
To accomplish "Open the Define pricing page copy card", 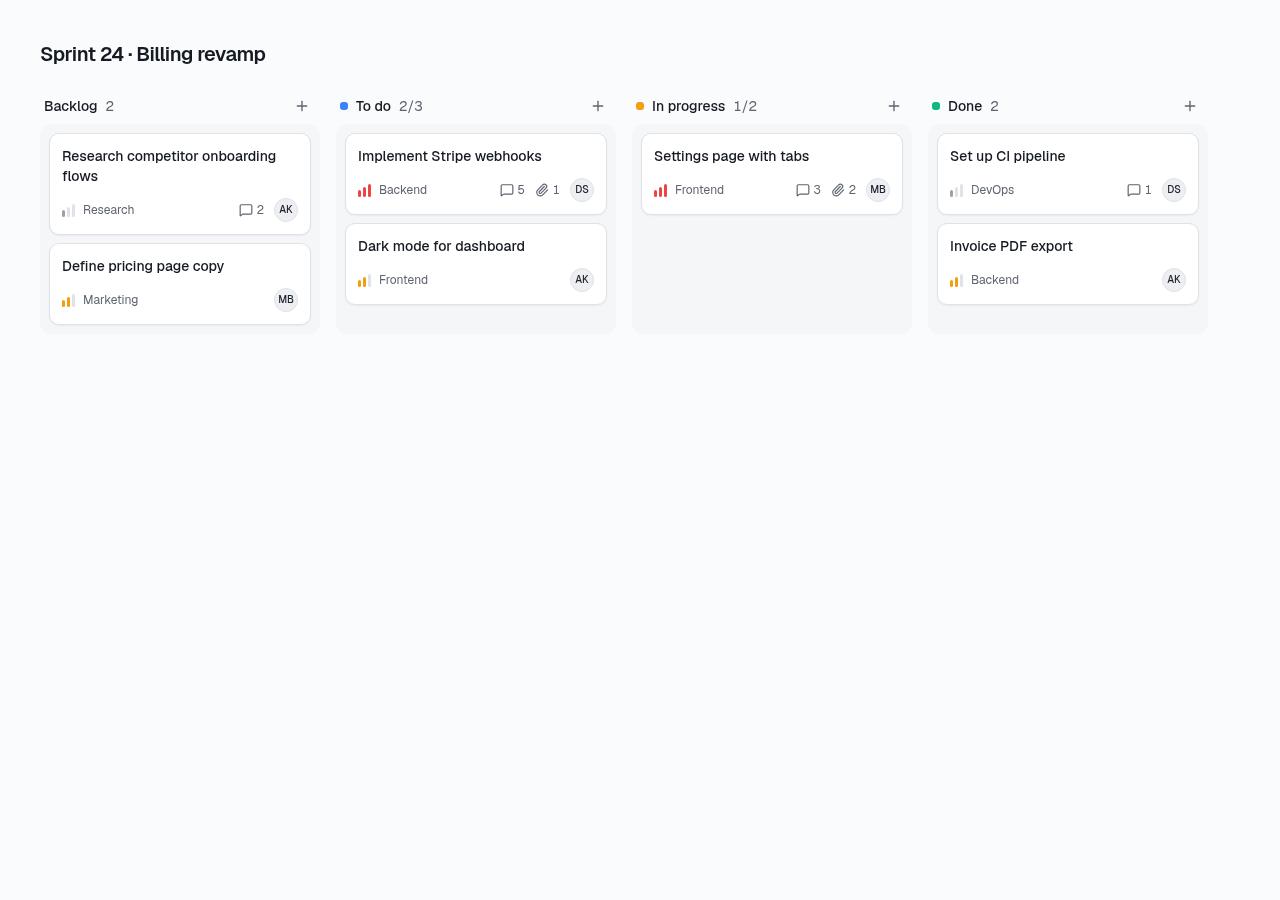I will tap(180, 284).
